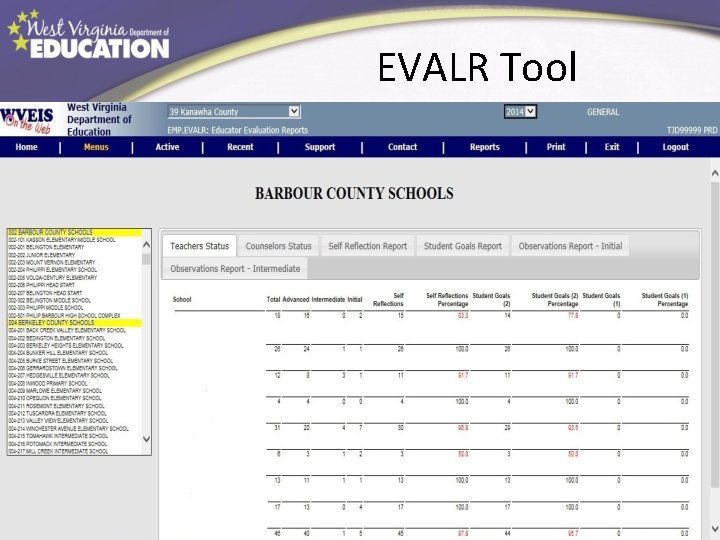Click the WVEIS On the Web logo
Viewport: 720px width, 540px height.
pyautogui.click(x=27, y=119)
